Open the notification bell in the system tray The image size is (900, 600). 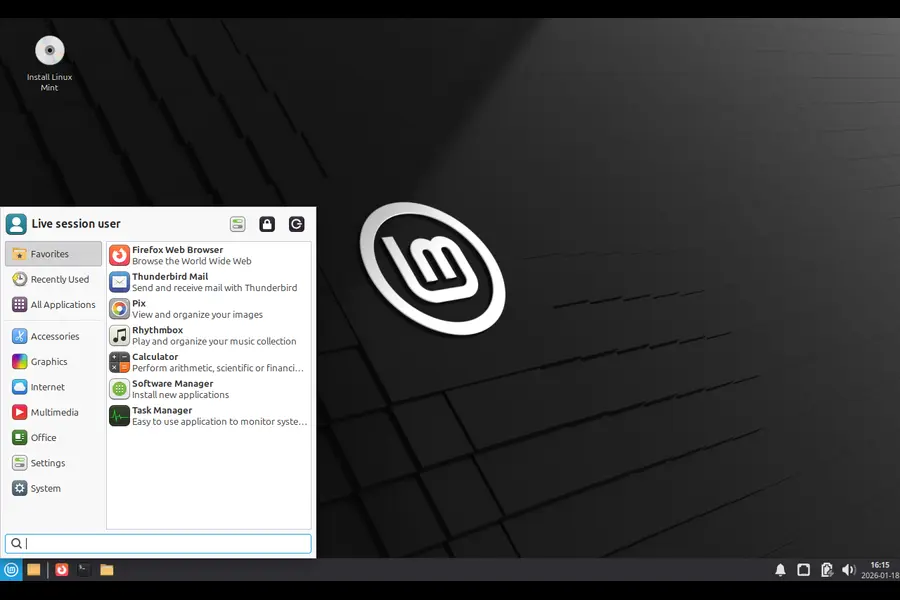[x=780, y=569]
